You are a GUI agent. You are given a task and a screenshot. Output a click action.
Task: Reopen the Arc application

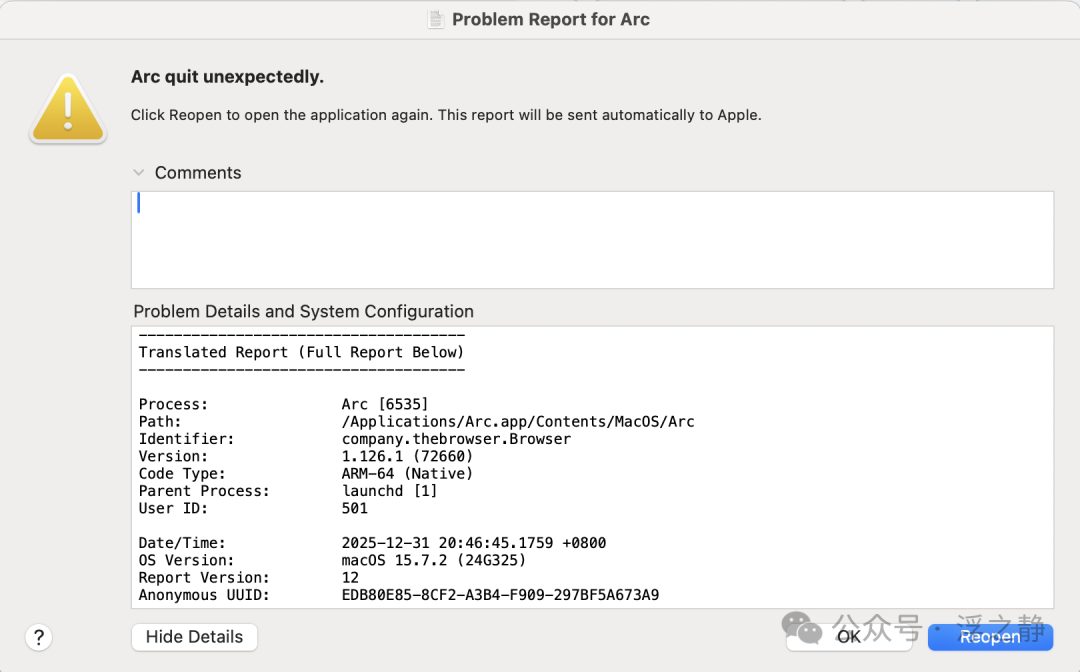pyautogui.click(x=990, y=637)
